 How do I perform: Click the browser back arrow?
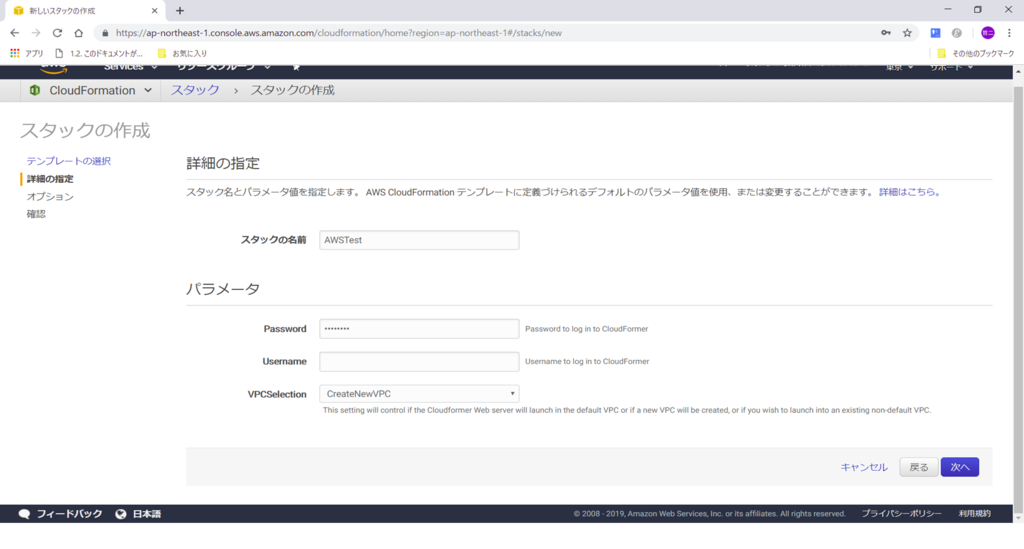(14, 33)
